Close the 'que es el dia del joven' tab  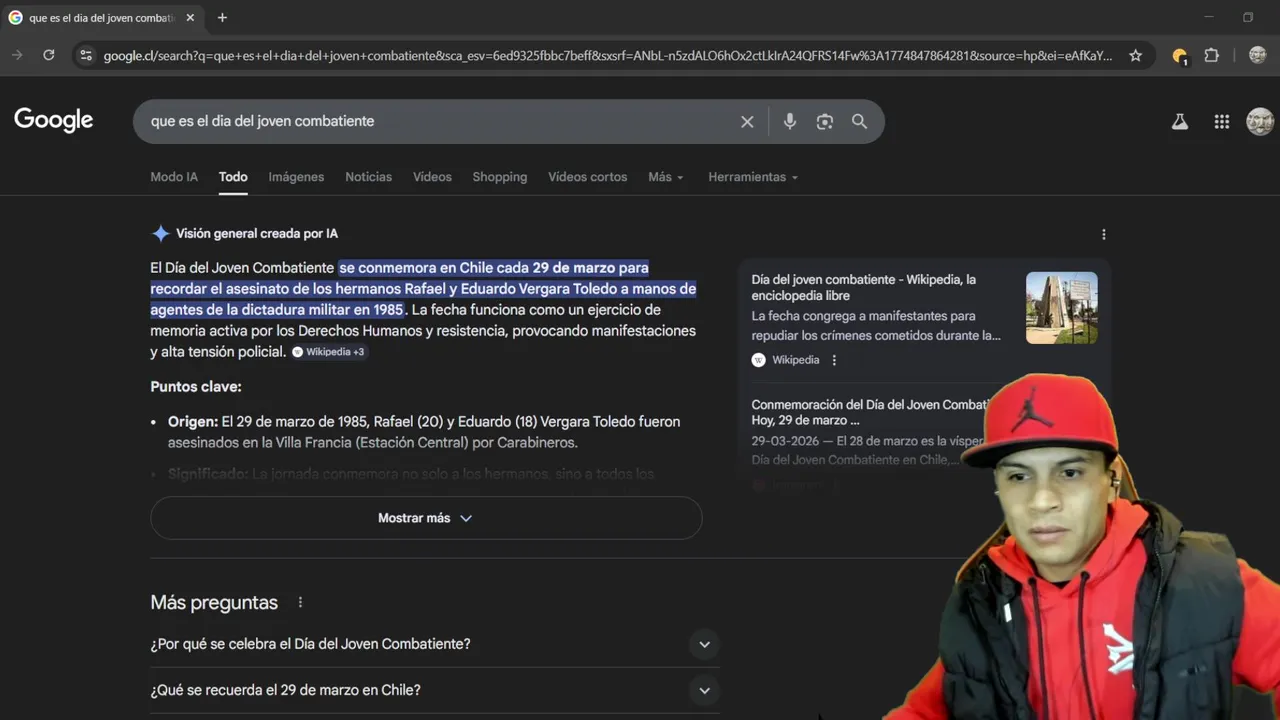[190, 18]
